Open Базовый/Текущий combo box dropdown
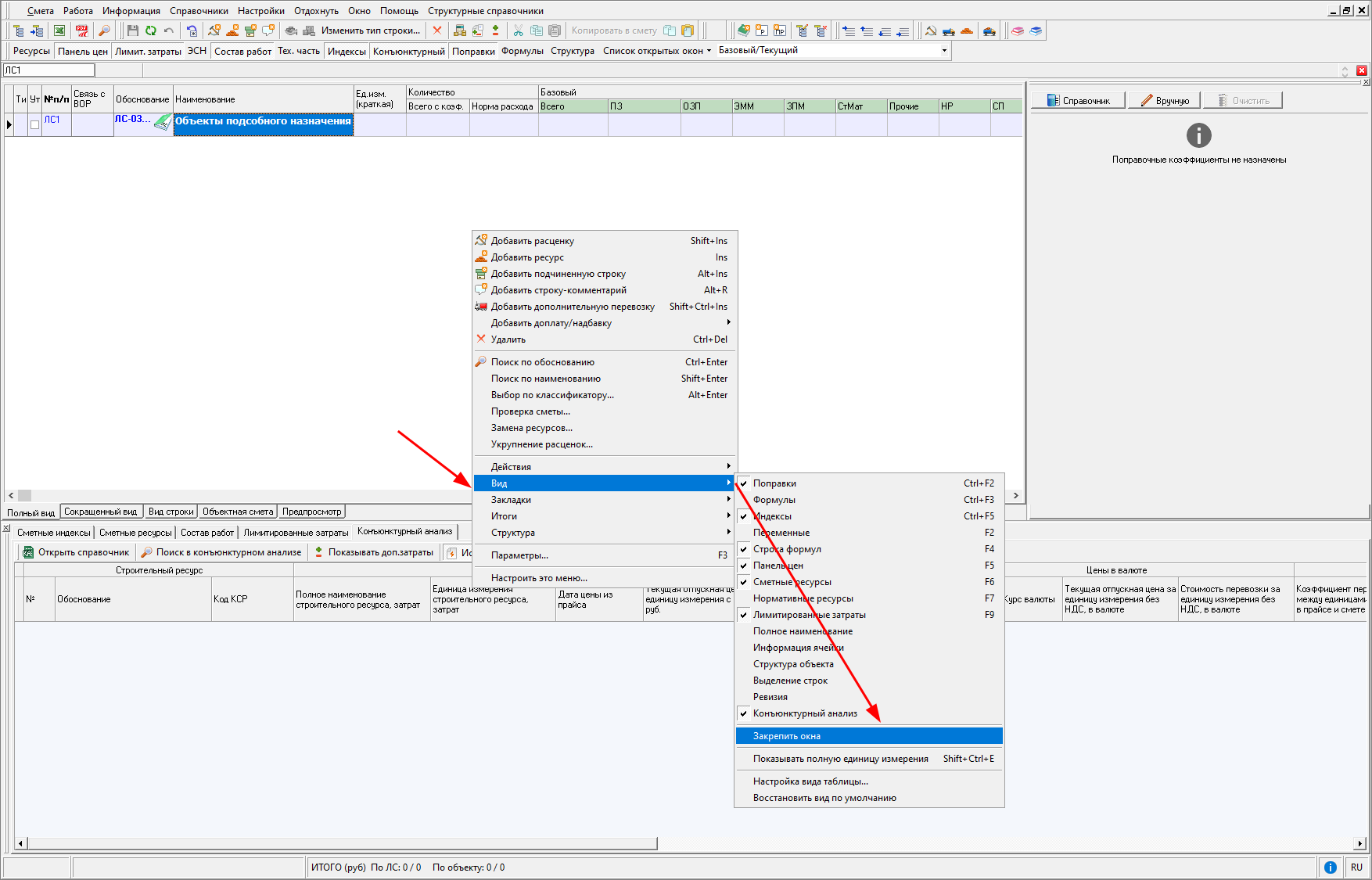This screenshot has width=1372, height=880. [944, 51]
